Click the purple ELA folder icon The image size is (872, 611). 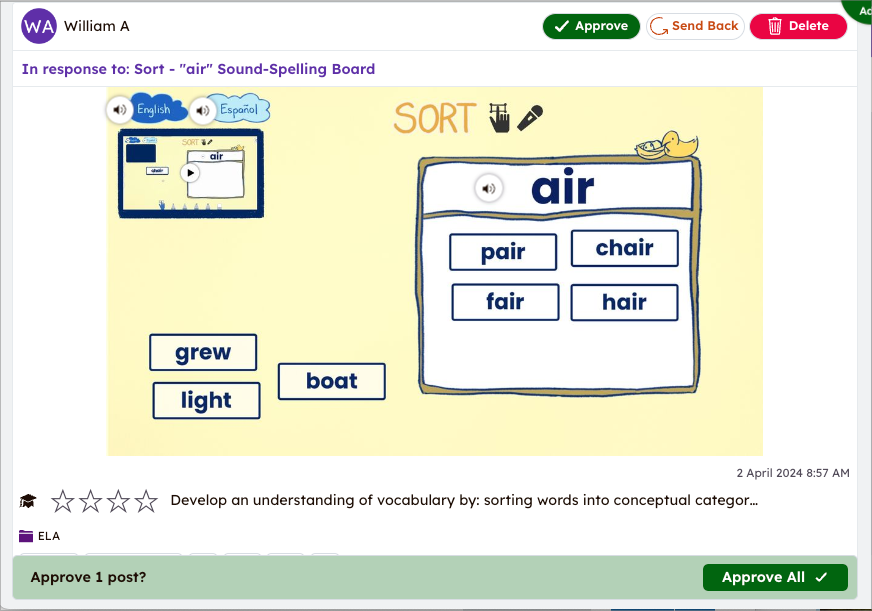pos(22,535)
